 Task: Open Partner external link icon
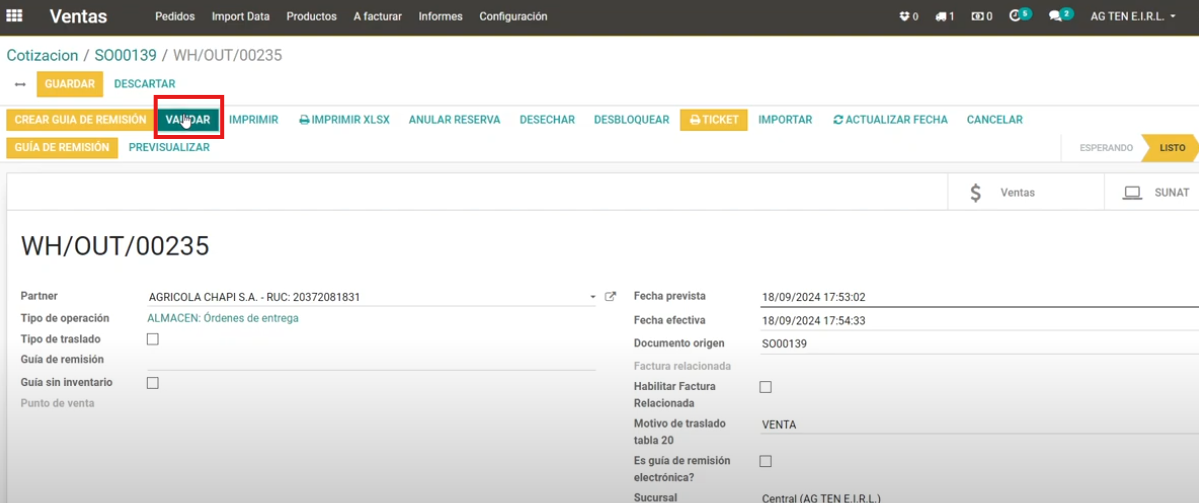point(611,297)
